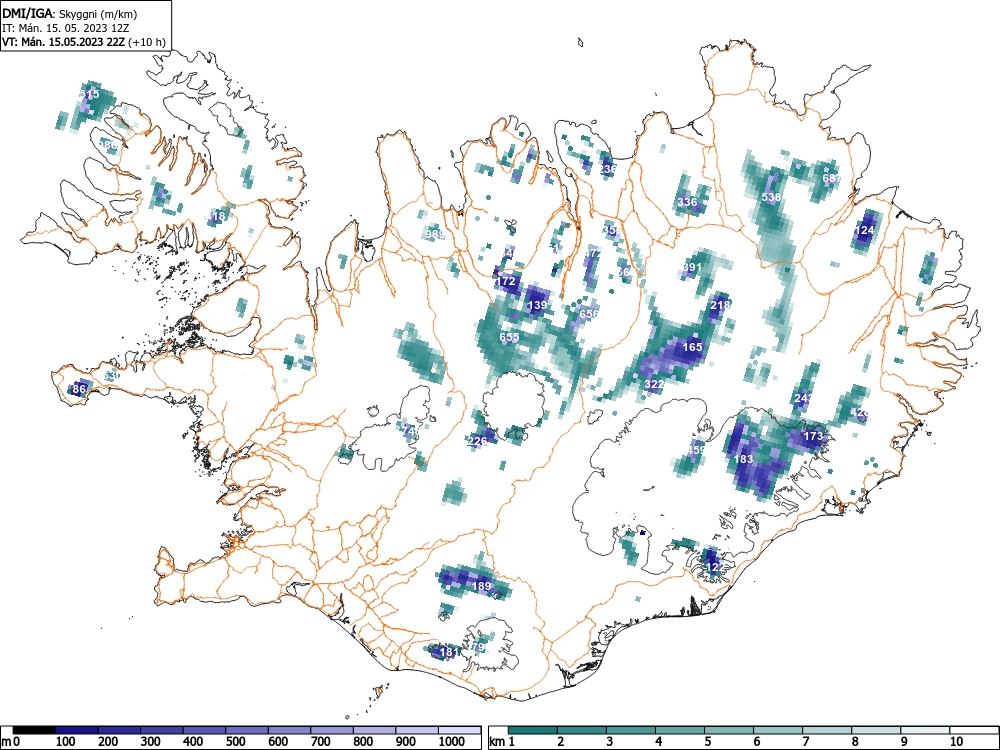This screenshot has height=750, width=1000.
Task: Click the map value '656'
Action: point(589,314)
